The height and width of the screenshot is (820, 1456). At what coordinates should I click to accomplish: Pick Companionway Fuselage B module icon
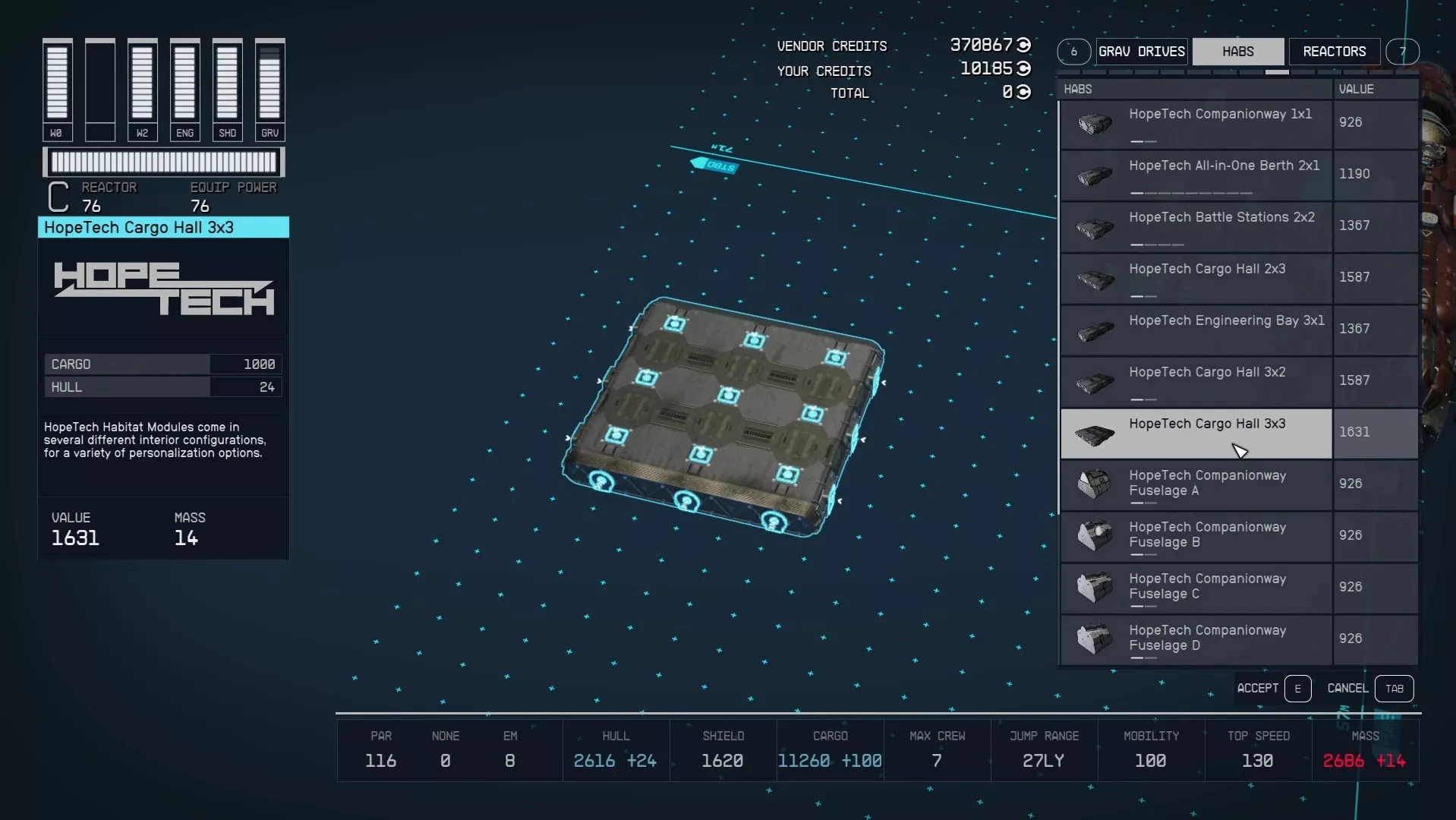[1095, 536]
